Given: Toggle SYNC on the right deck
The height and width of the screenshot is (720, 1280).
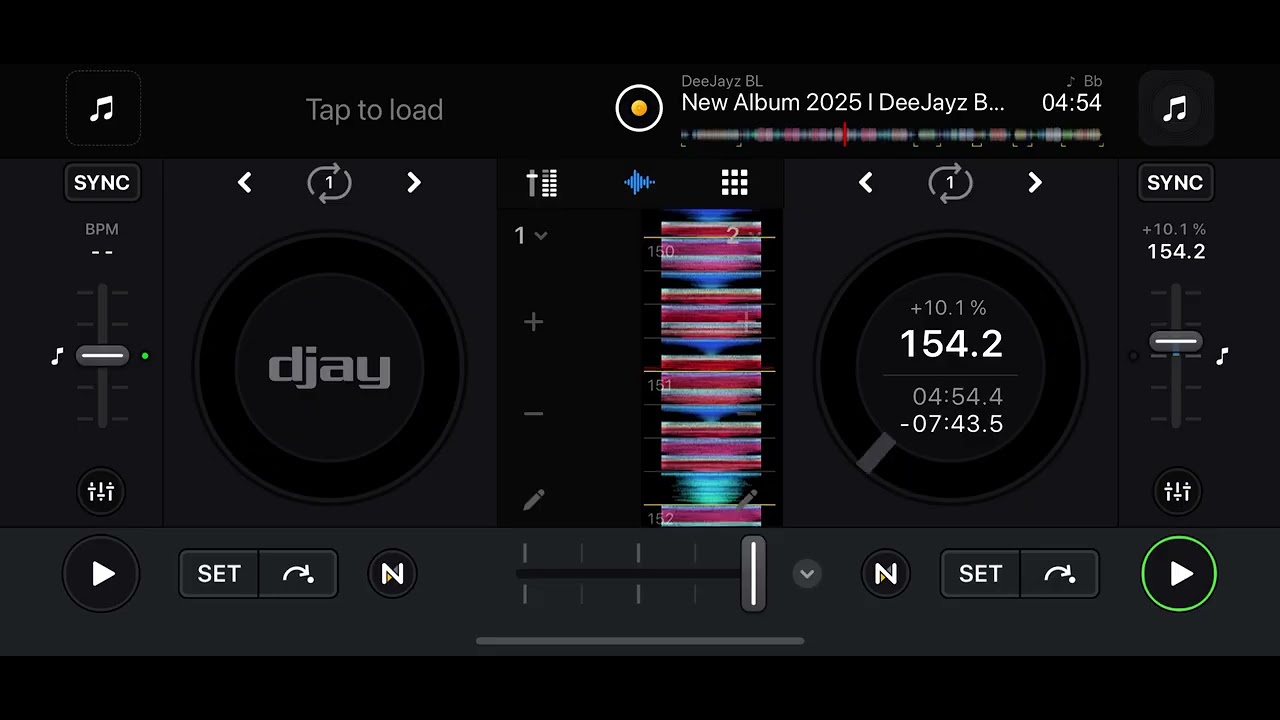Looking at the screenshot, I should click(x=1175, y=183).
